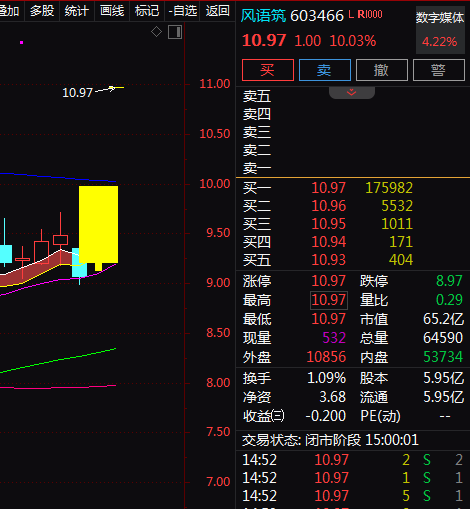The image size is (470, 509).
Task: Click the blue 卖 sell button
Action: [x=325, y=70]
